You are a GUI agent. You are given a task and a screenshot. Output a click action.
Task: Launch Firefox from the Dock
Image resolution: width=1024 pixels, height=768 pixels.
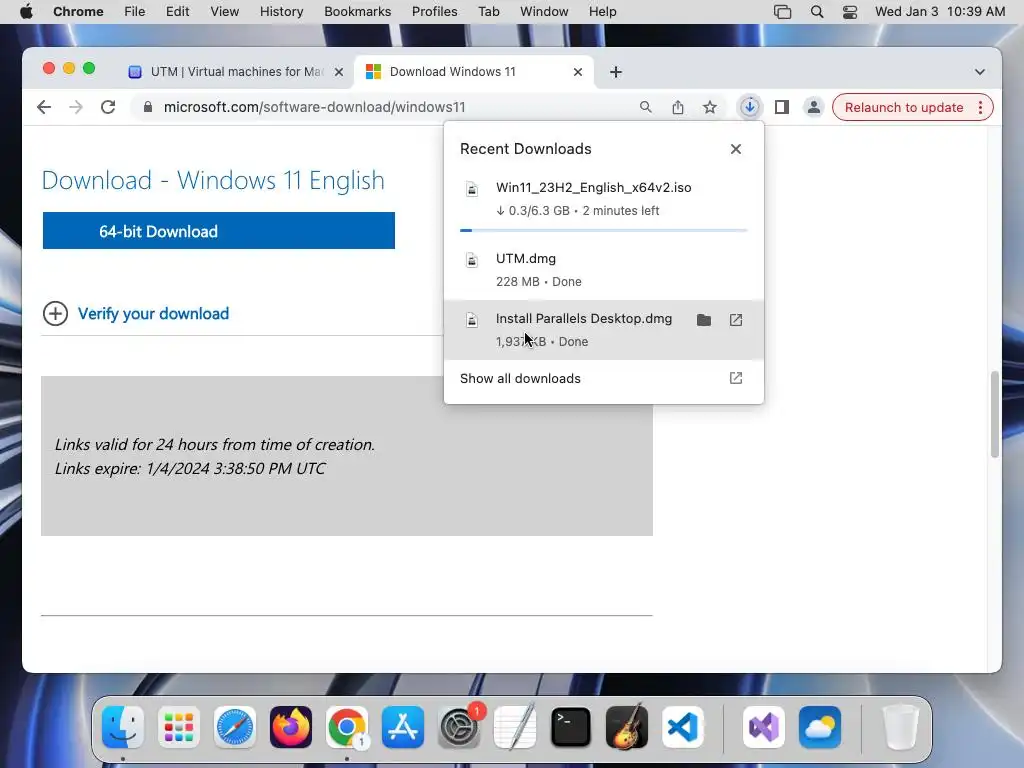(291, 727)
